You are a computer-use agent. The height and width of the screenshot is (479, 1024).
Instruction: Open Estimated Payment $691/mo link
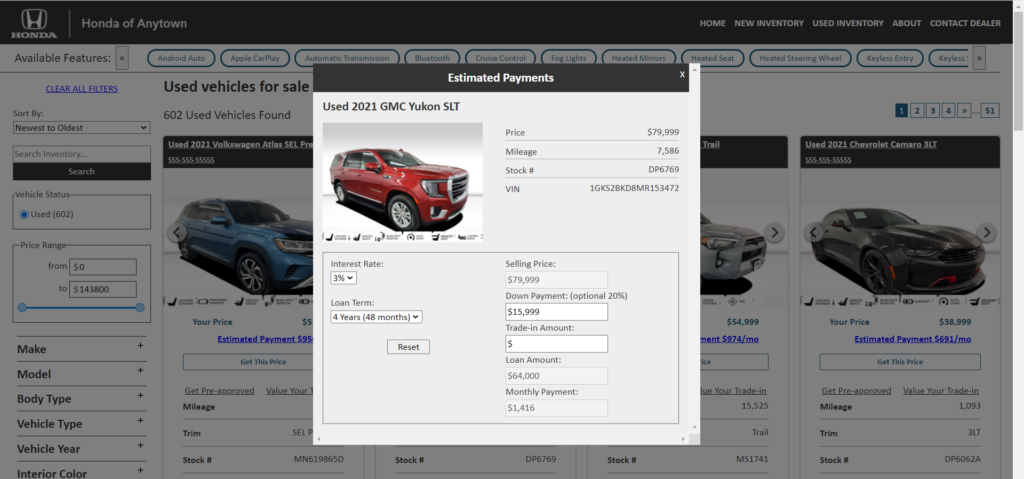coord(912,339)
